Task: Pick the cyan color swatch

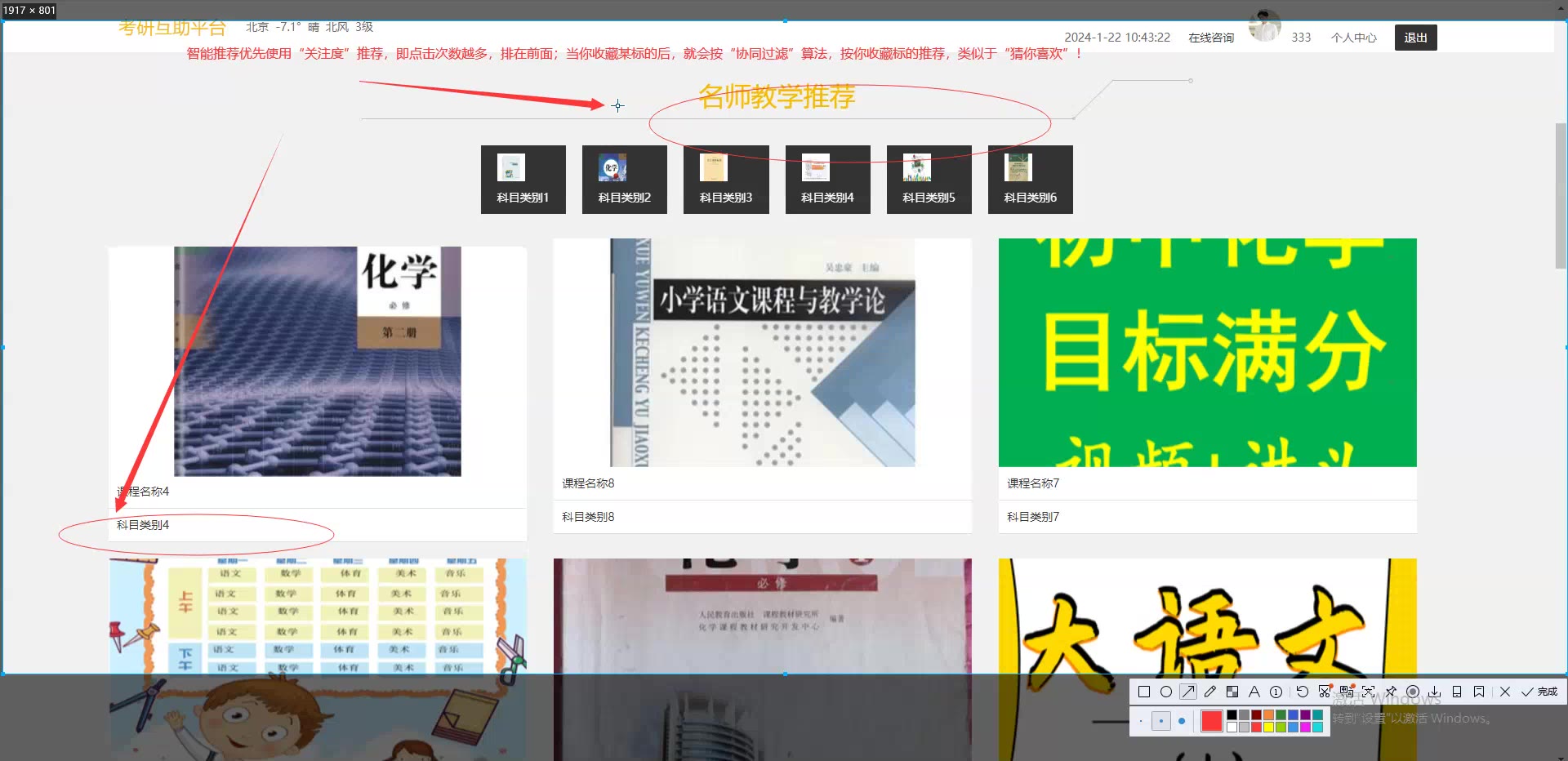Action: (x=1317, y=727)
